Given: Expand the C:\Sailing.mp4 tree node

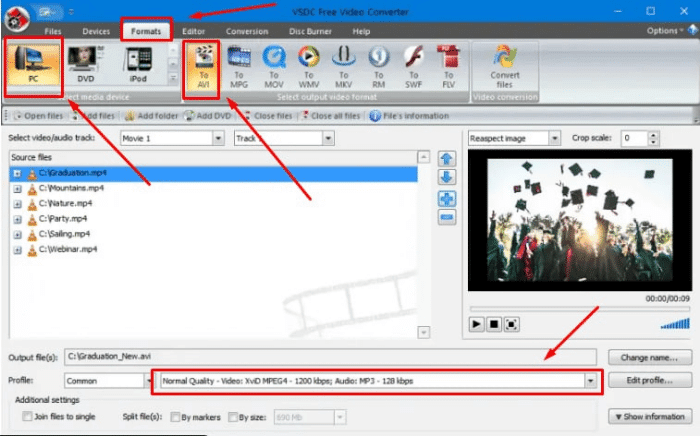Looking at the screenshot, I should 17,234.
